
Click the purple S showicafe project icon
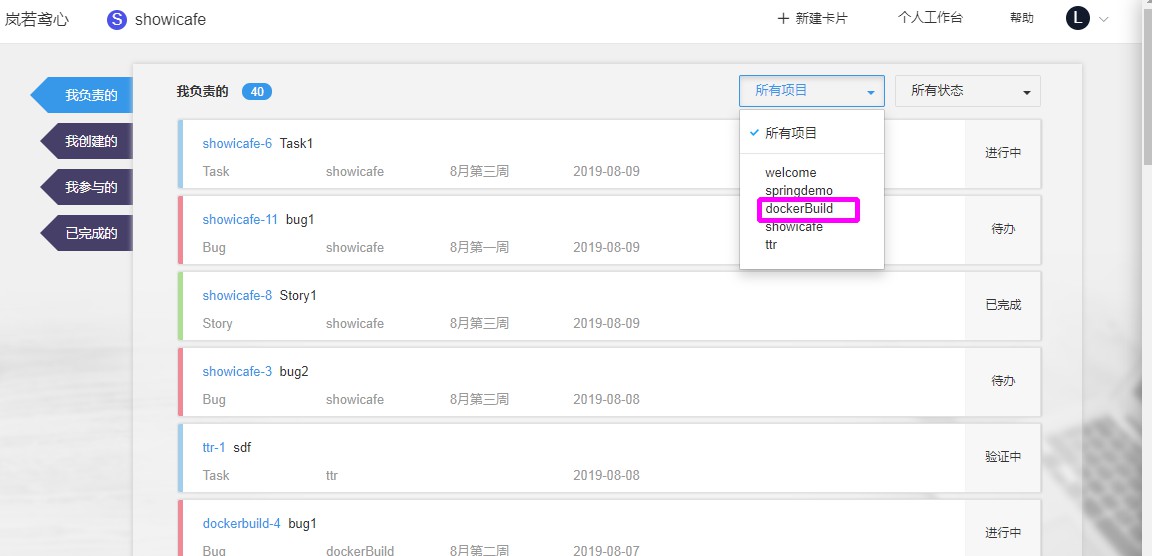pos(117,20)
